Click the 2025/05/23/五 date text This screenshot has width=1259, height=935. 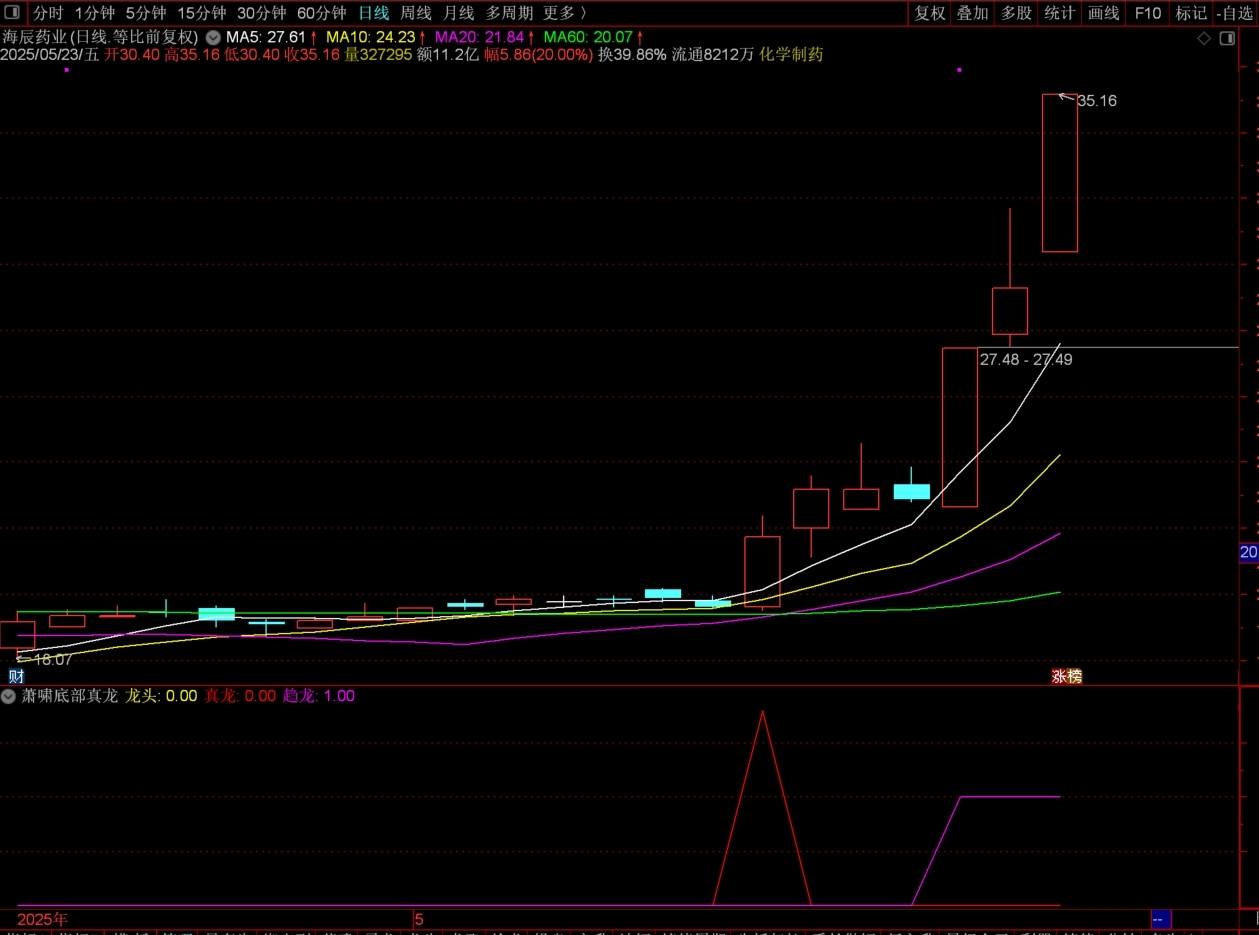click(x=50, y=55)
